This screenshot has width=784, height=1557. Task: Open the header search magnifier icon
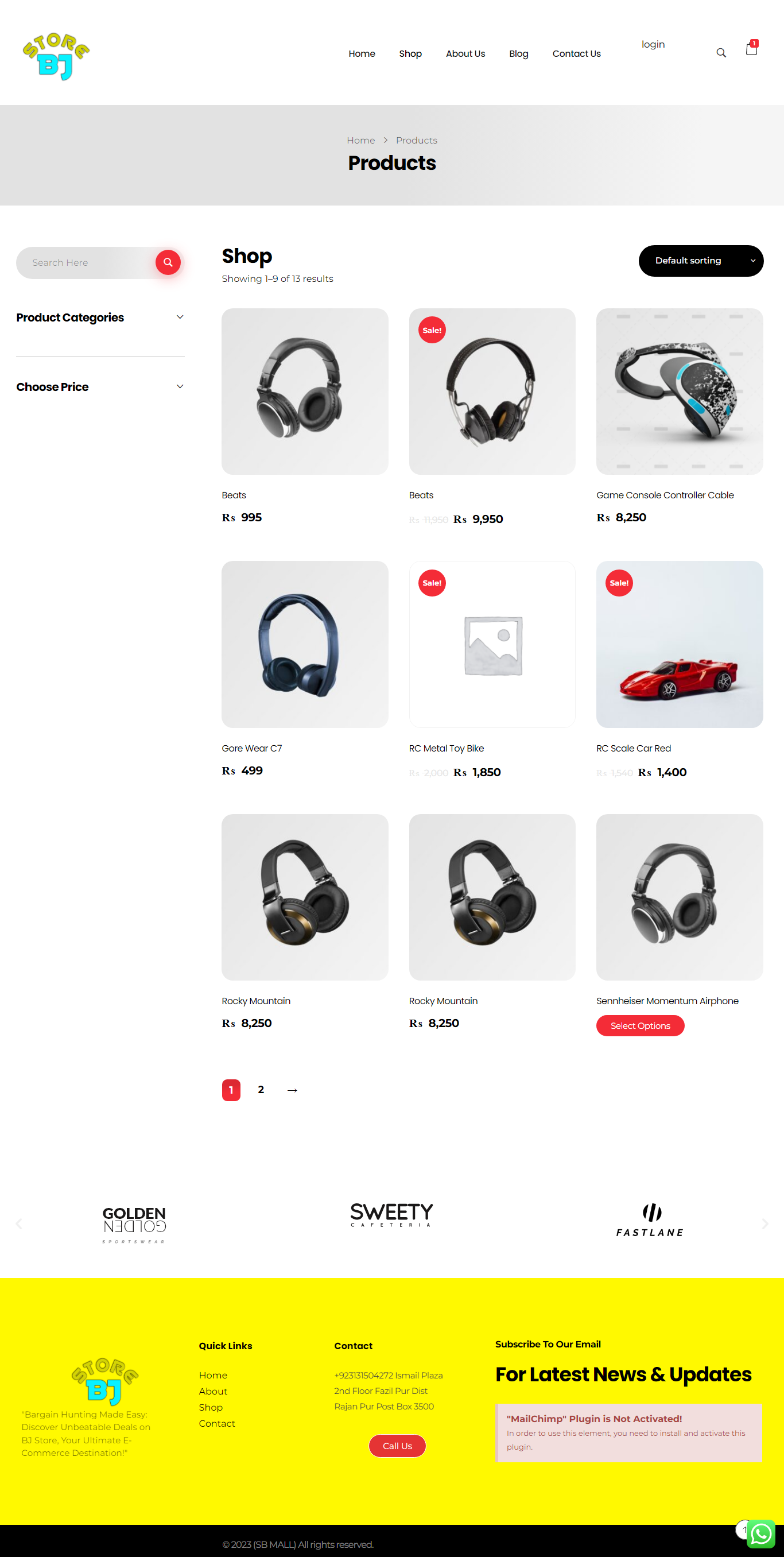coord(720,53)
